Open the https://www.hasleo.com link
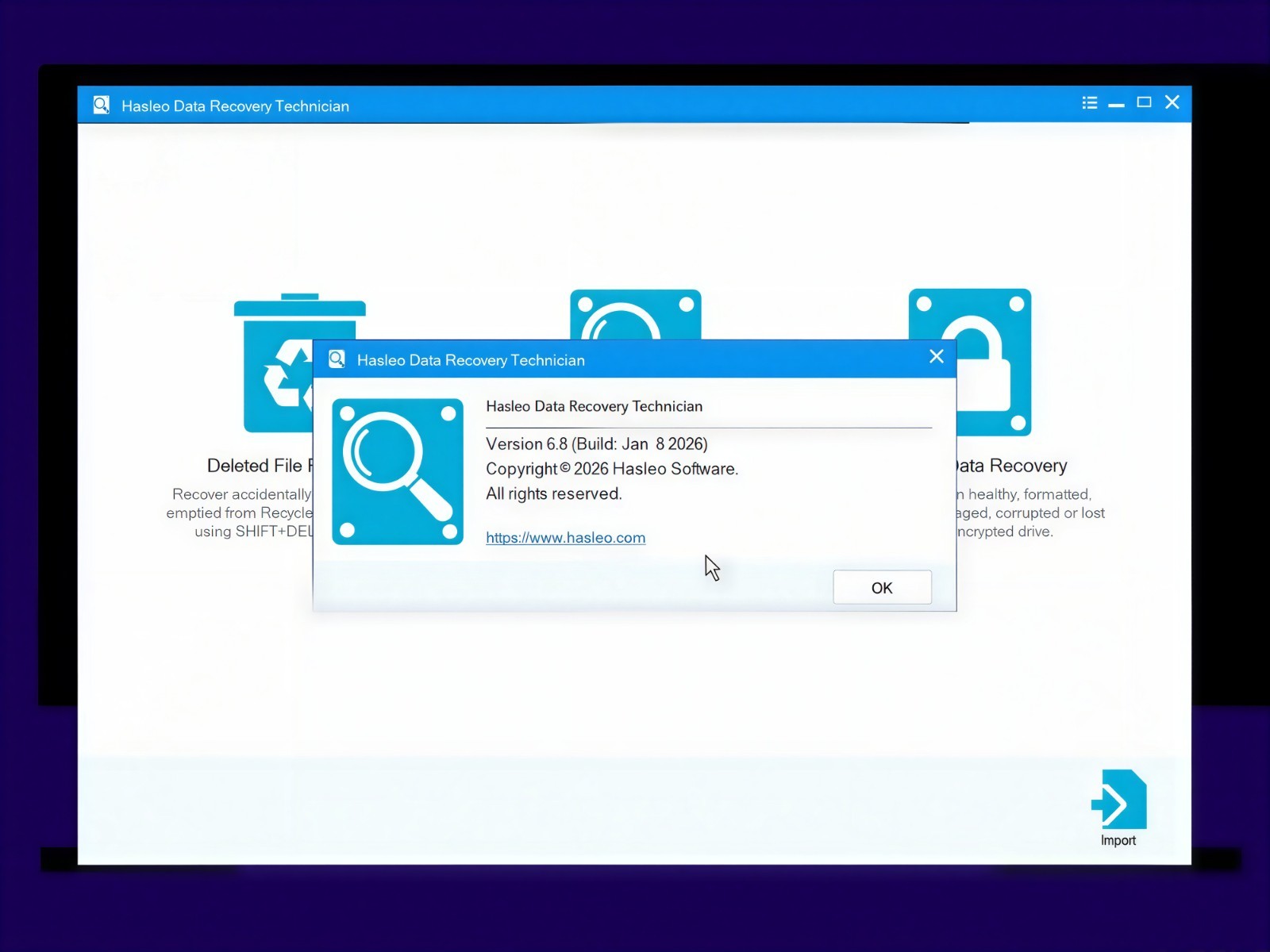 coord(565,537)
